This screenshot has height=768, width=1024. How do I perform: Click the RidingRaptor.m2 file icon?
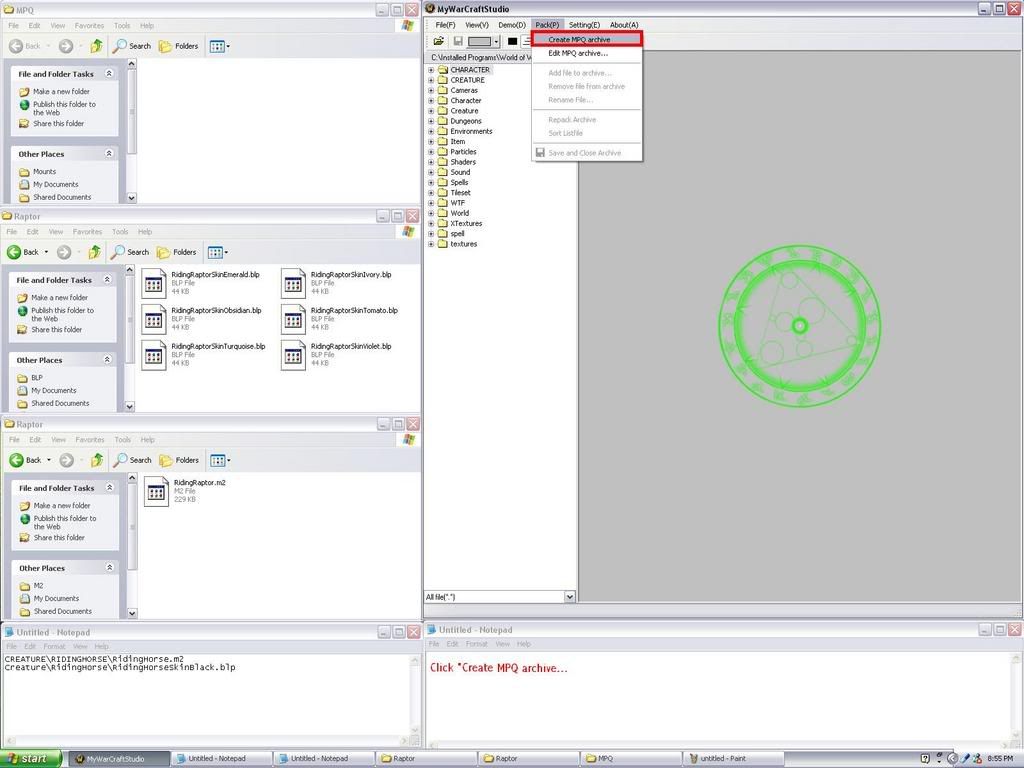[x=156, y=491]
